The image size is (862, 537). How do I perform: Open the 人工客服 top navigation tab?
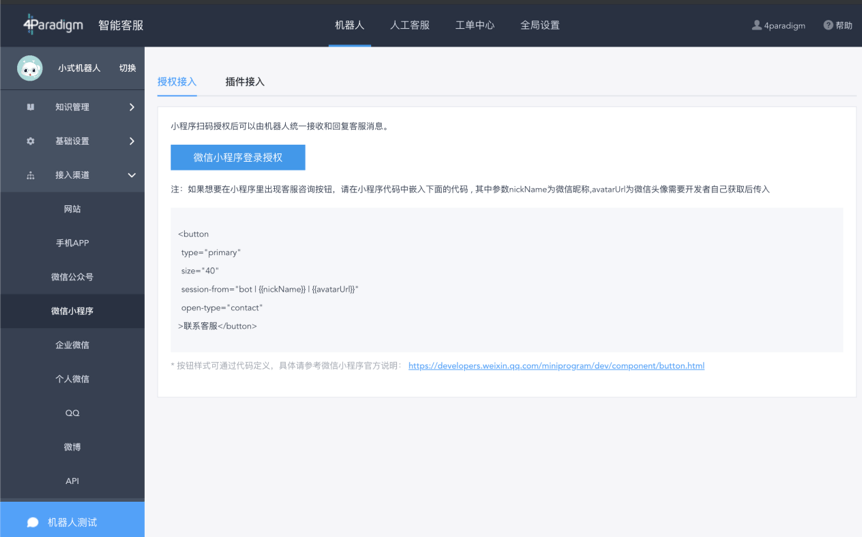(410, 25)
